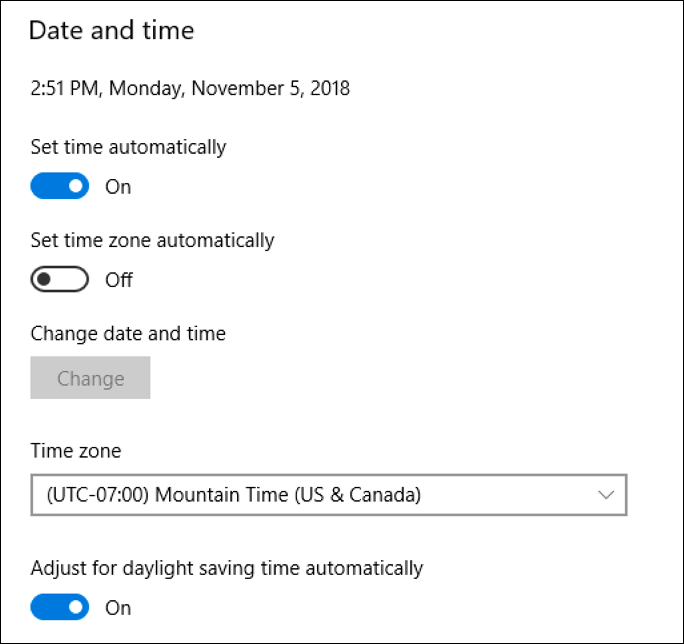684x644 pixels.
Task: Click the Change date and time label
Action: [x=128, y=333]
